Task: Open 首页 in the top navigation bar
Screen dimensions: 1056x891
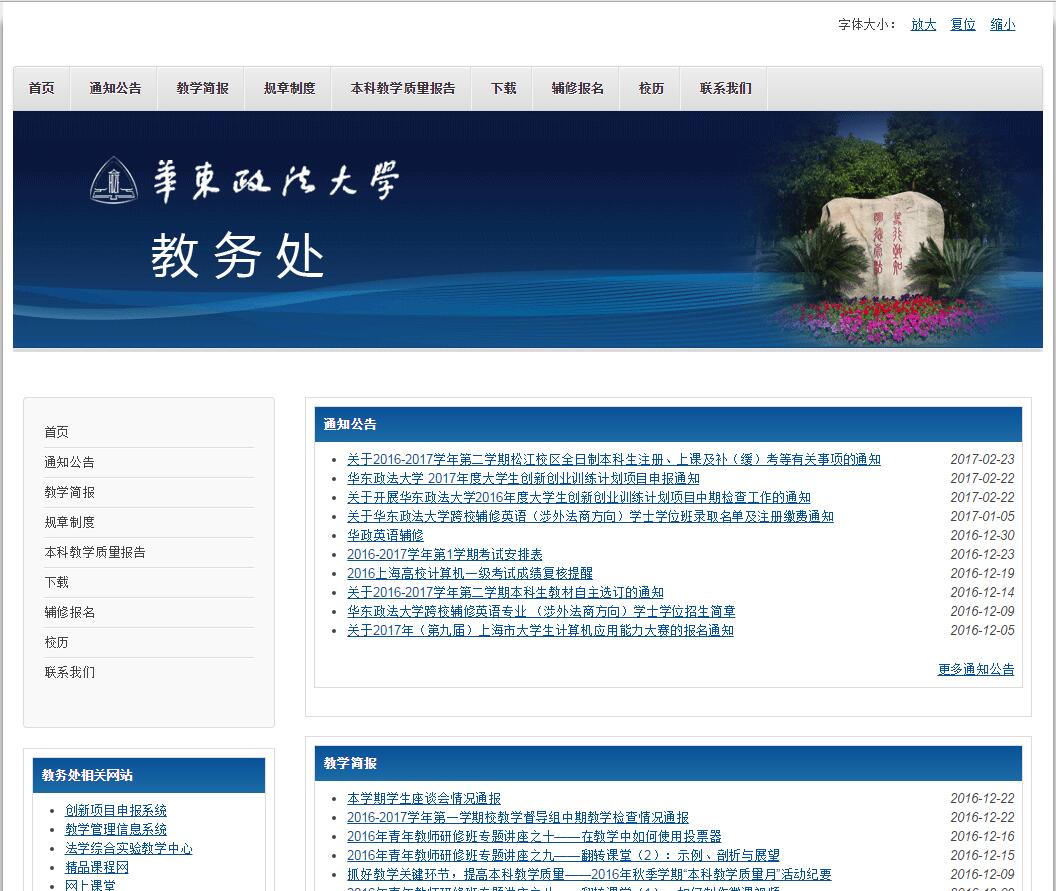Action: (x=42, y=88)
